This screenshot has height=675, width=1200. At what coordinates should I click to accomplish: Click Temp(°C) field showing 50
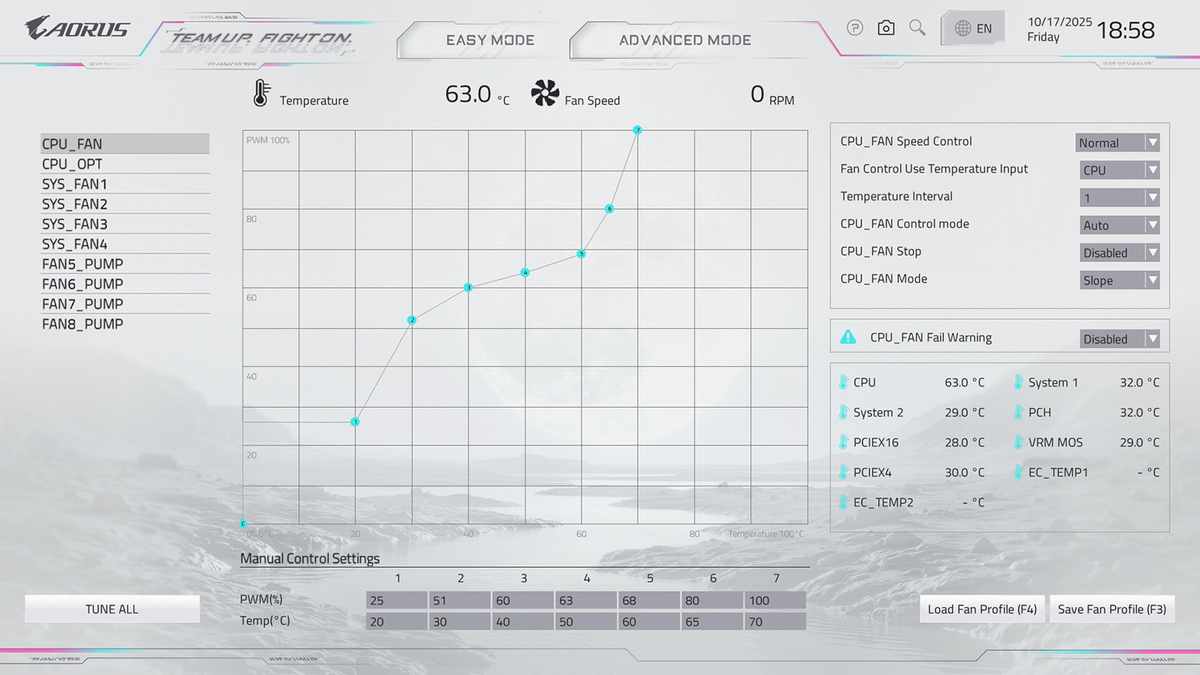[586, 621]
